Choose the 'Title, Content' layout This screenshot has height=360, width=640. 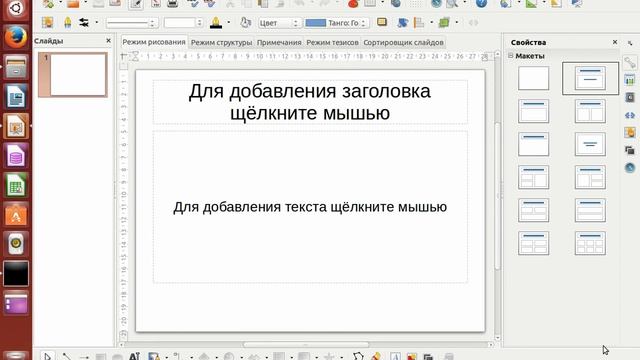tap(533, 111)
